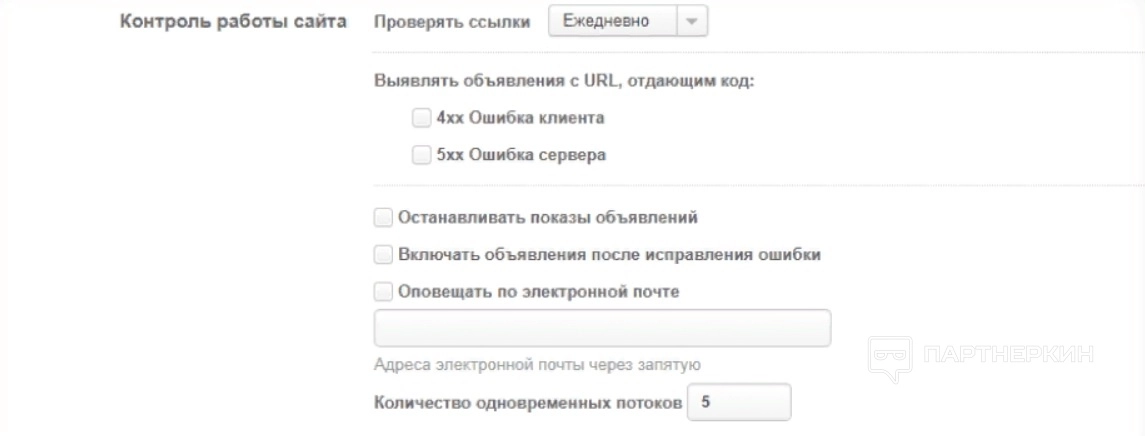Click the Партнеркин watermark logo icon
Viewport: 1145px width, 436px height.
(x=888, y=357)
